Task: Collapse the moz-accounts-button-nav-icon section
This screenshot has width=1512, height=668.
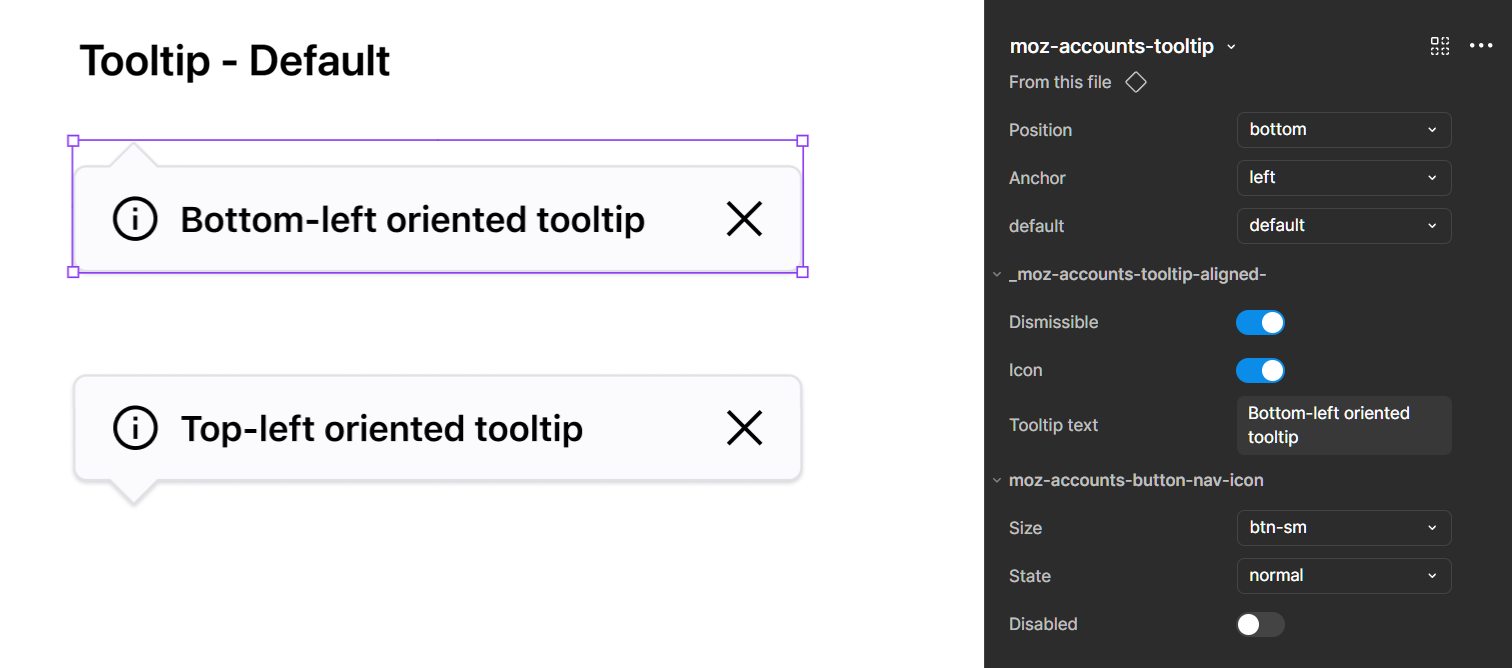Action: click(997, 480)
